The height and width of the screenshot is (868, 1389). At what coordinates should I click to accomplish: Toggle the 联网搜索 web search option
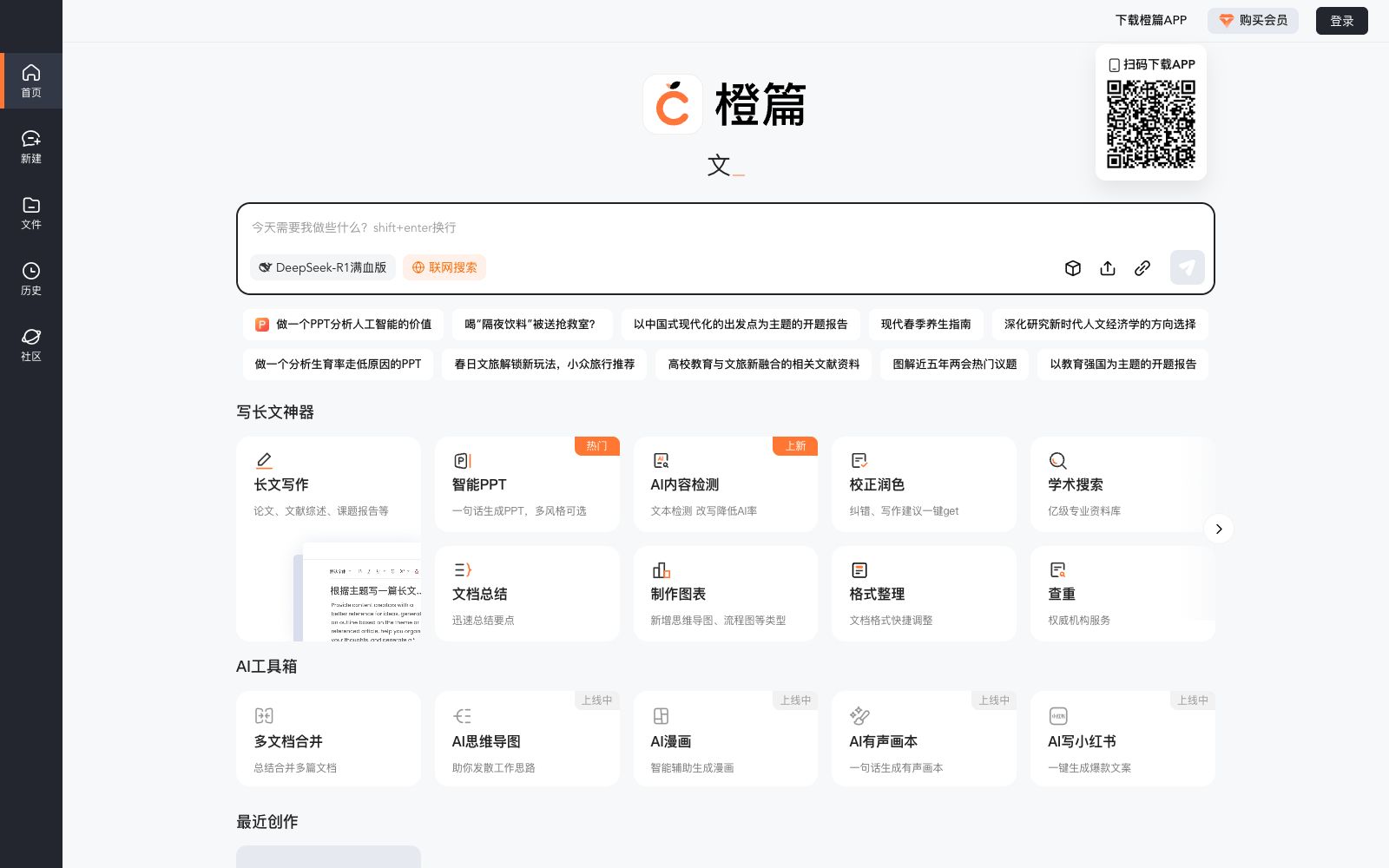click(x=444, y=267)
